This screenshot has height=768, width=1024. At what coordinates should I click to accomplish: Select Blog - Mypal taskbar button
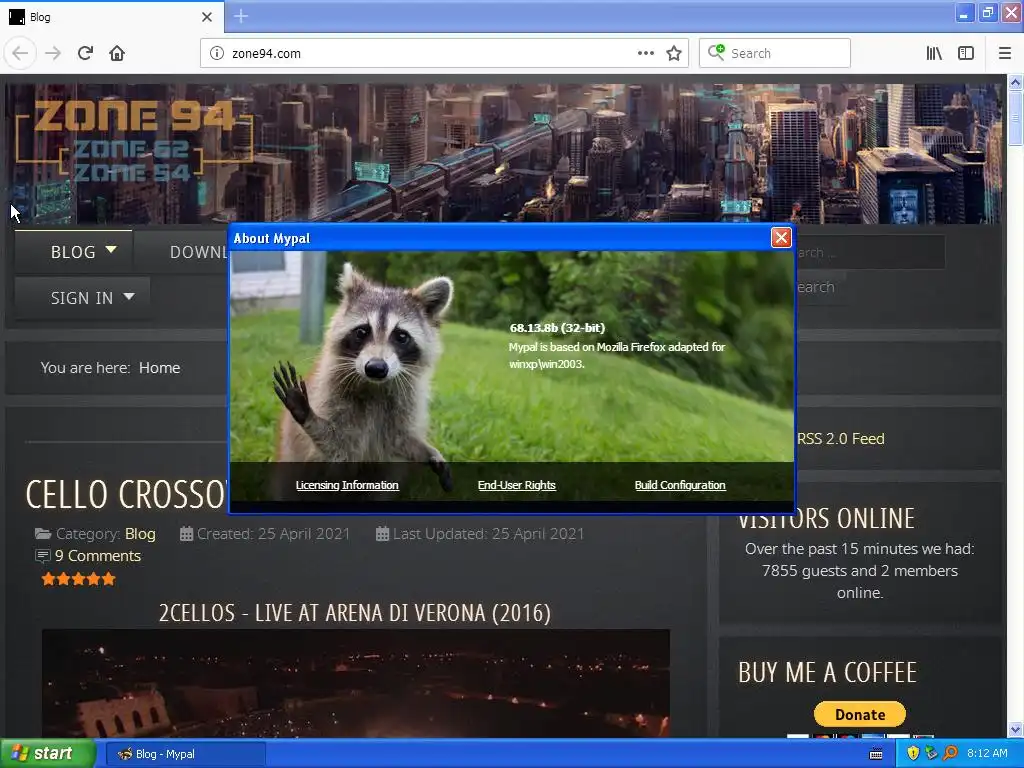[x=185, y=754]
